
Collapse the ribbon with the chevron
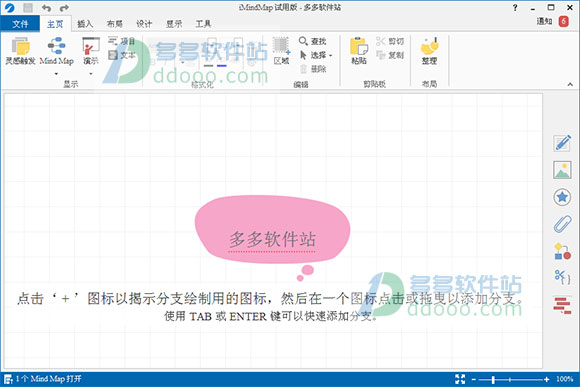click(x=570, y=84)
